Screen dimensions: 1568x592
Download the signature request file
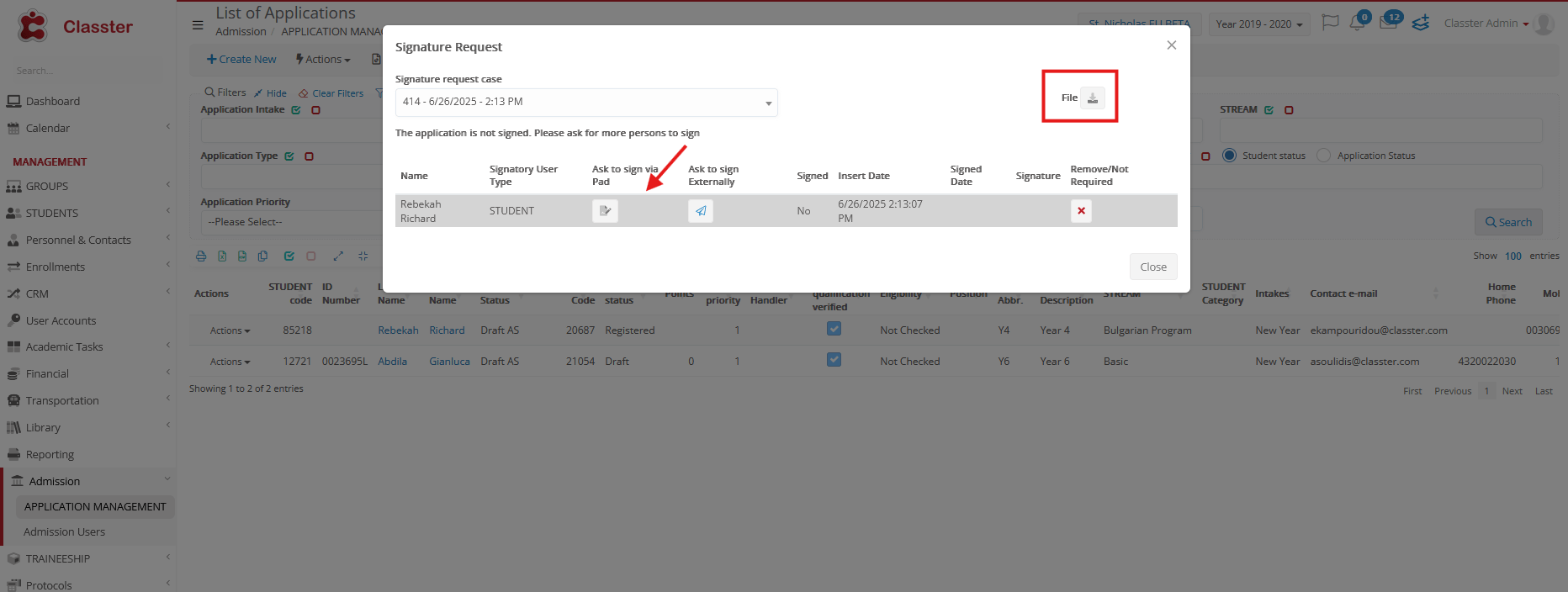(1092, 98)
